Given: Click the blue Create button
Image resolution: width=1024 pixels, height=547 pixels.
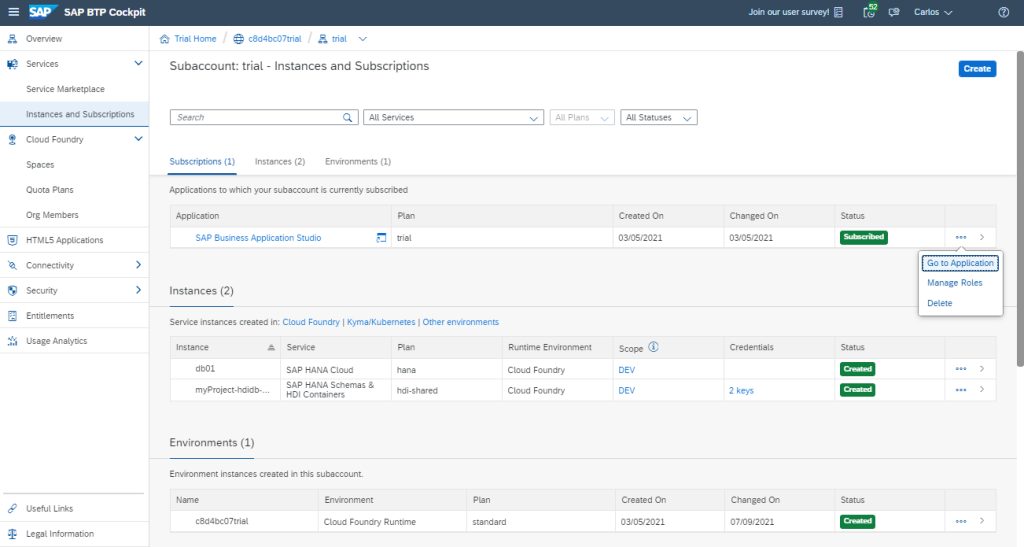Looking at the screenshot, I should click(977, 69).
